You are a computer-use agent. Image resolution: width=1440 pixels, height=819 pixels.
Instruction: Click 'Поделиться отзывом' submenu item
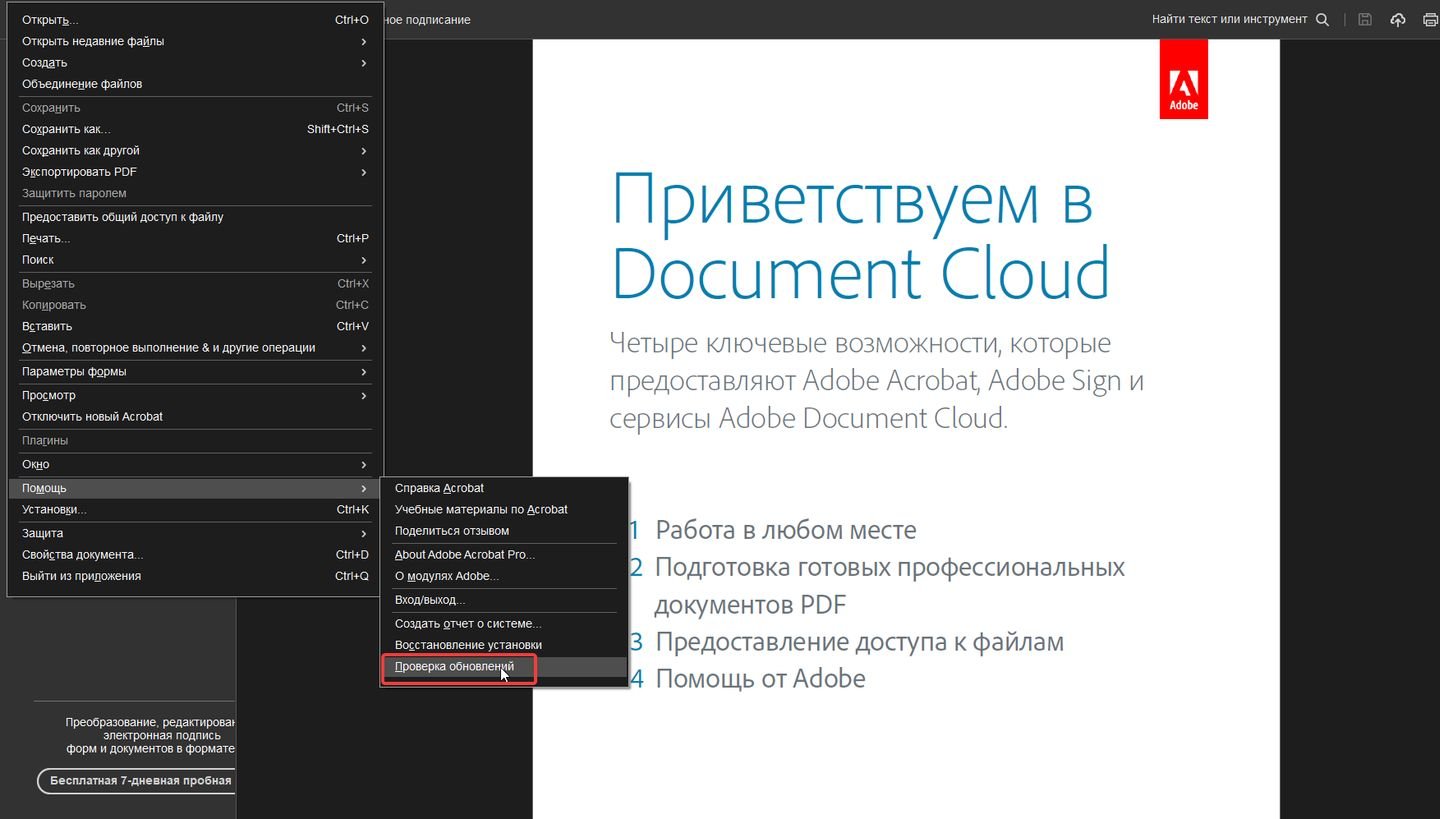point(504,531)
